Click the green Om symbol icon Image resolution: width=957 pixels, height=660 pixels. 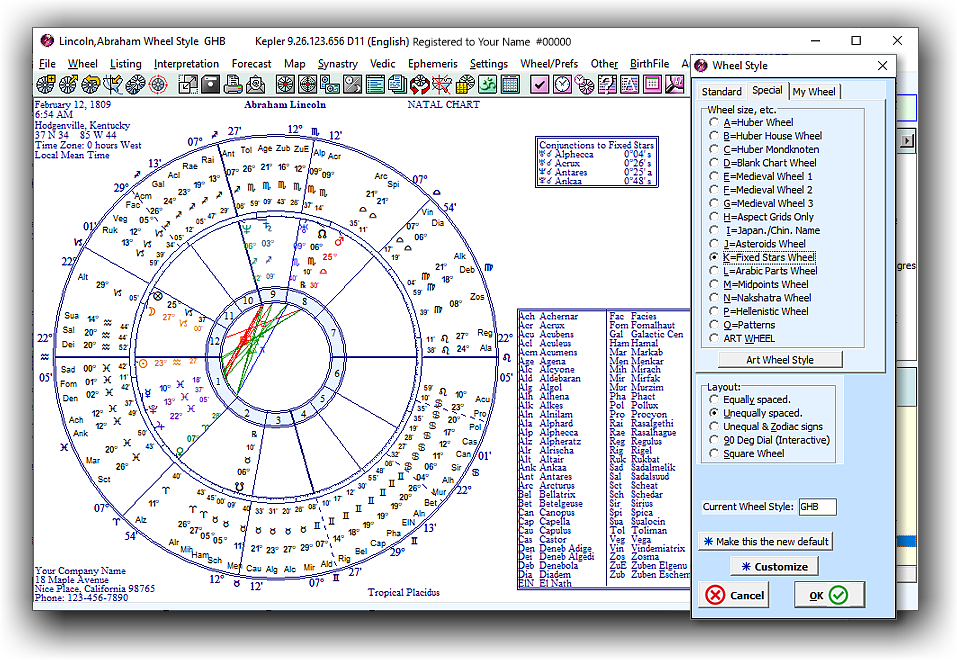click(x=487, y=84)
